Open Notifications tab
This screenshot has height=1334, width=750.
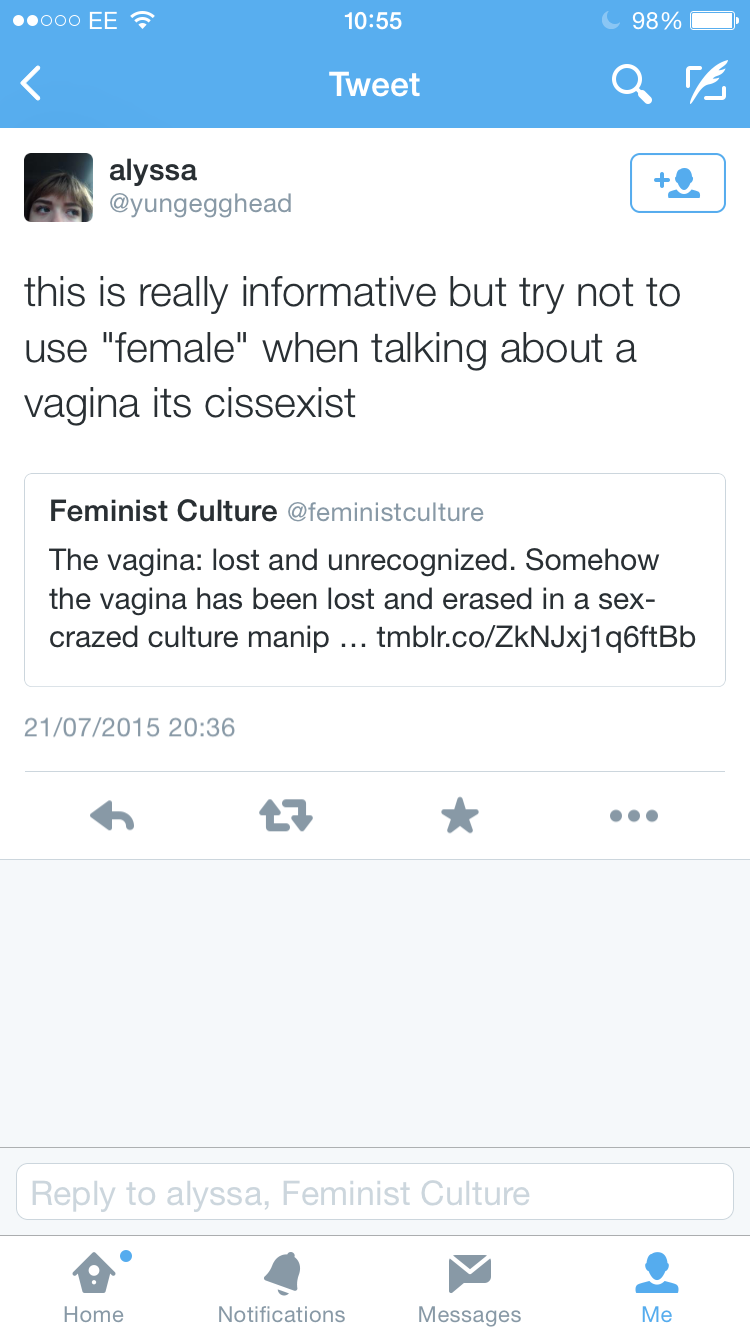[281, 1286]
